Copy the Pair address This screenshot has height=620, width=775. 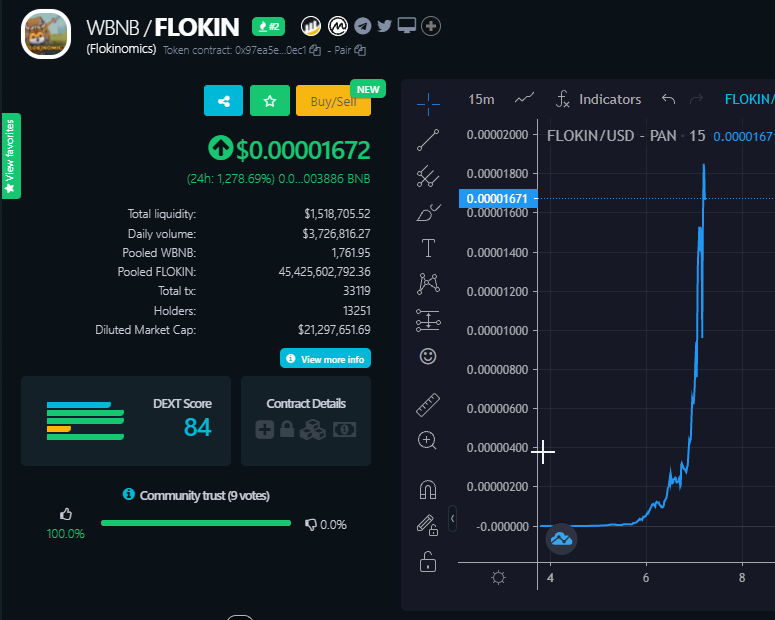[360, 50]
